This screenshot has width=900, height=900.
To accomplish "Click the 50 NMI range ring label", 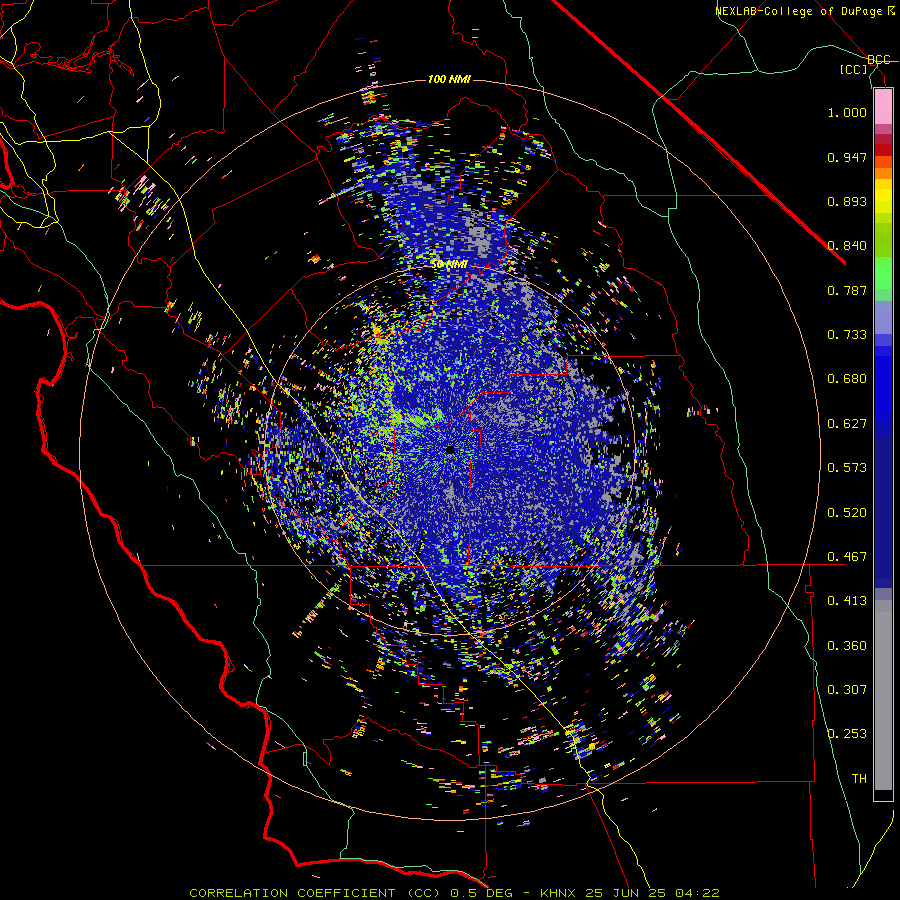I will click(x=449, y=264).
